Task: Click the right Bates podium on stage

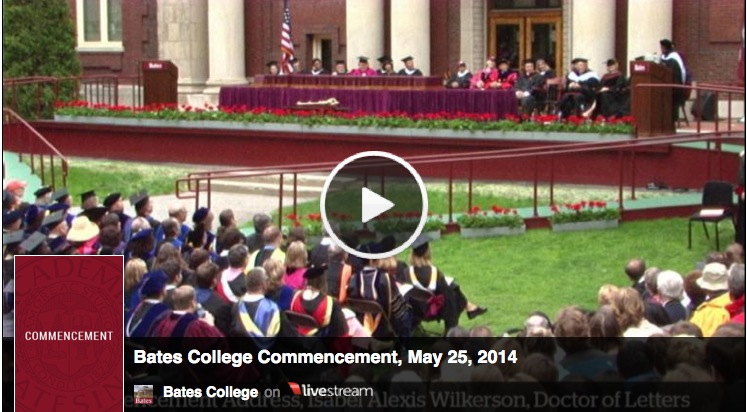Action: [x=652, y=97]
